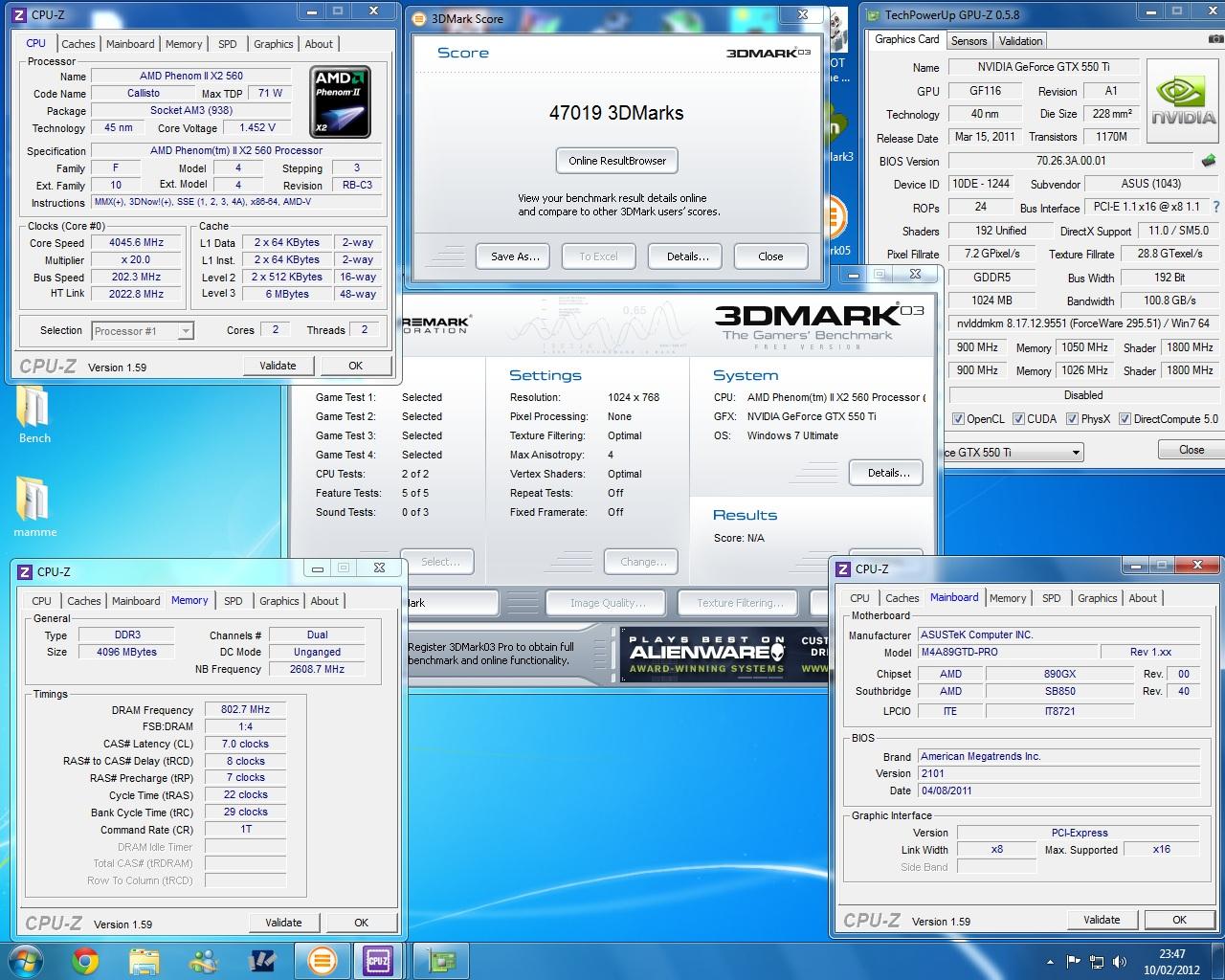Click the 47019 3DMarks score text
This screenshot has height=980, width=1225.
coord(616,113)
